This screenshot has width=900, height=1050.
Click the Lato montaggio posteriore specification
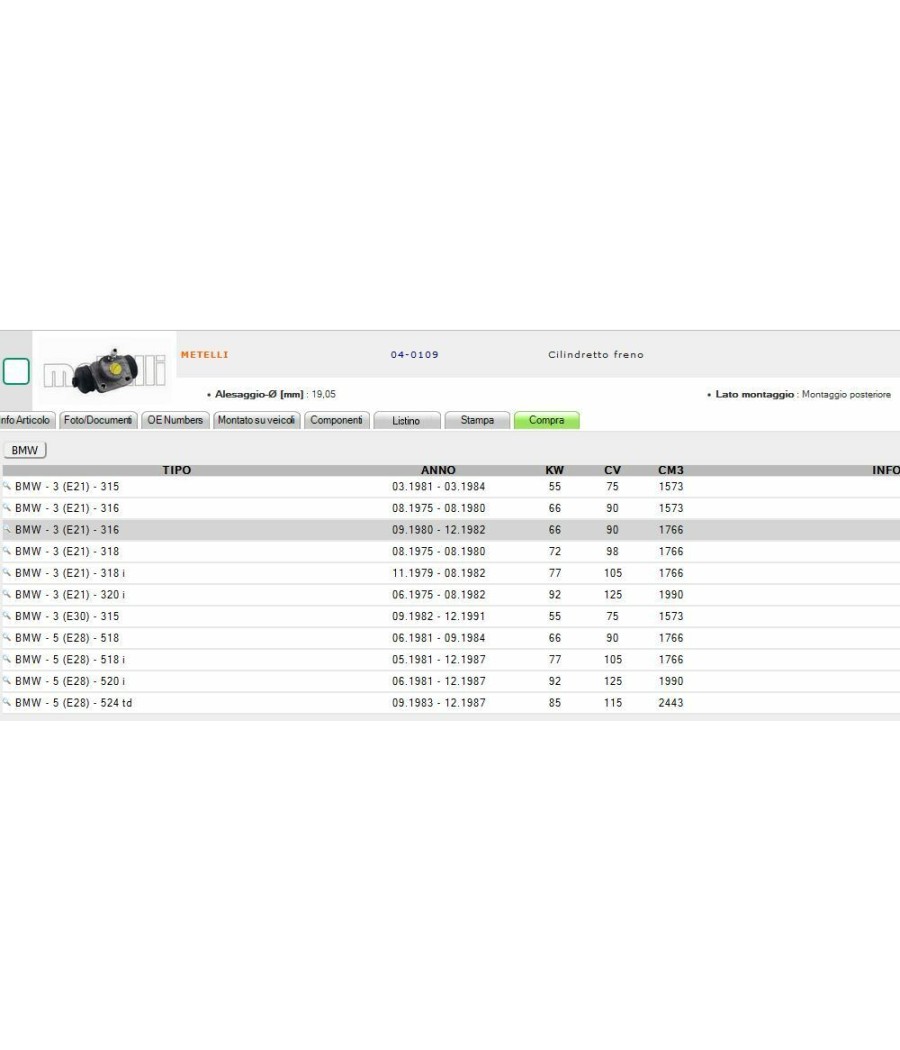[x=799, y=394]
